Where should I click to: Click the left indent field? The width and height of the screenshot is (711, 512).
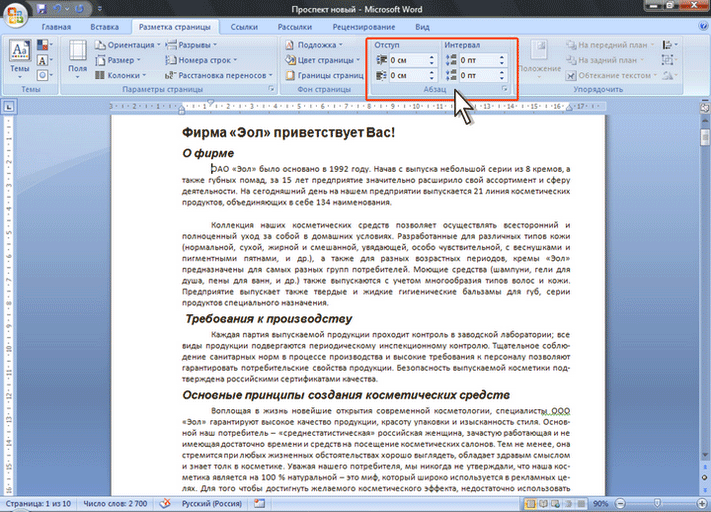click(408, 60)
